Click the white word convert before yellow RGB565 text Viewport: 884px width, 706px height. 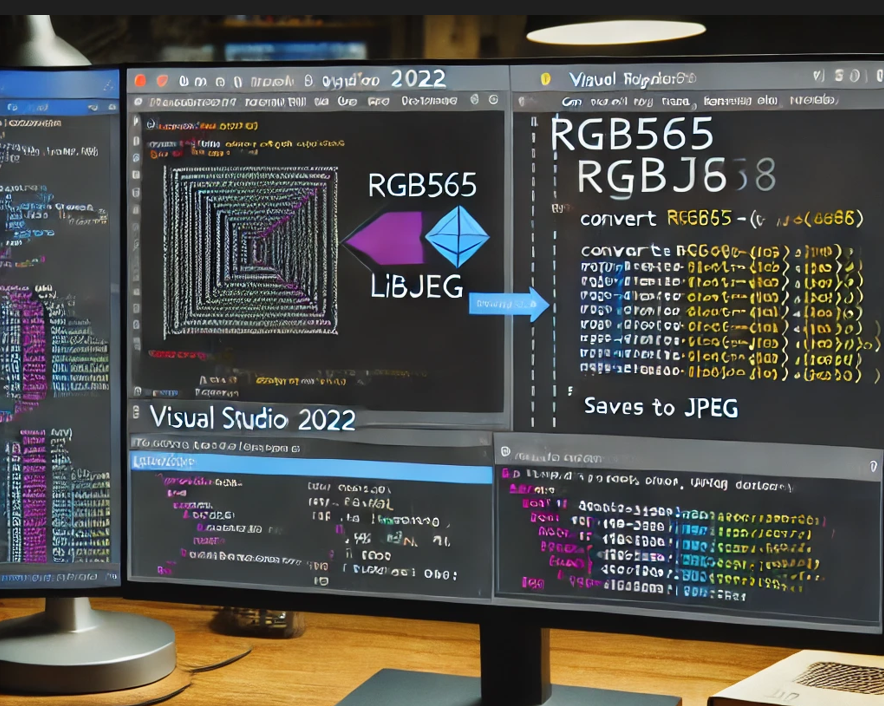click(x=618, y=219)
